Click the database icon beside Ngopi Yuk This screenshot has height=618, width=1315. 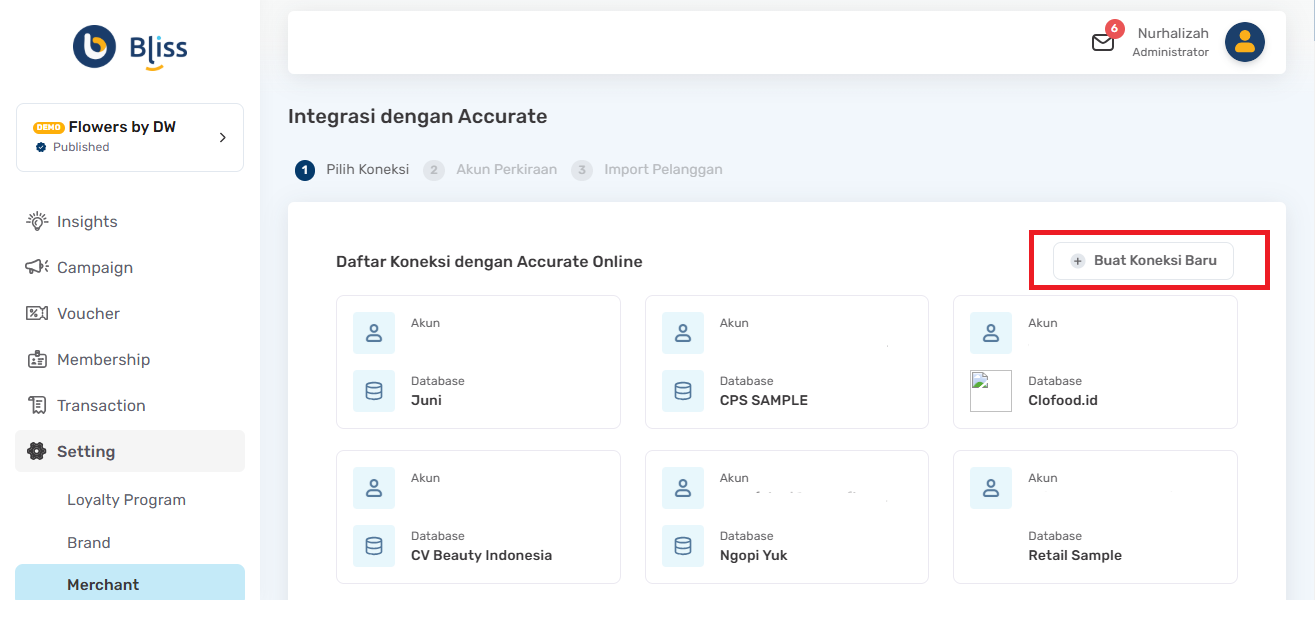pyautogui.click(x=683, y=546)
